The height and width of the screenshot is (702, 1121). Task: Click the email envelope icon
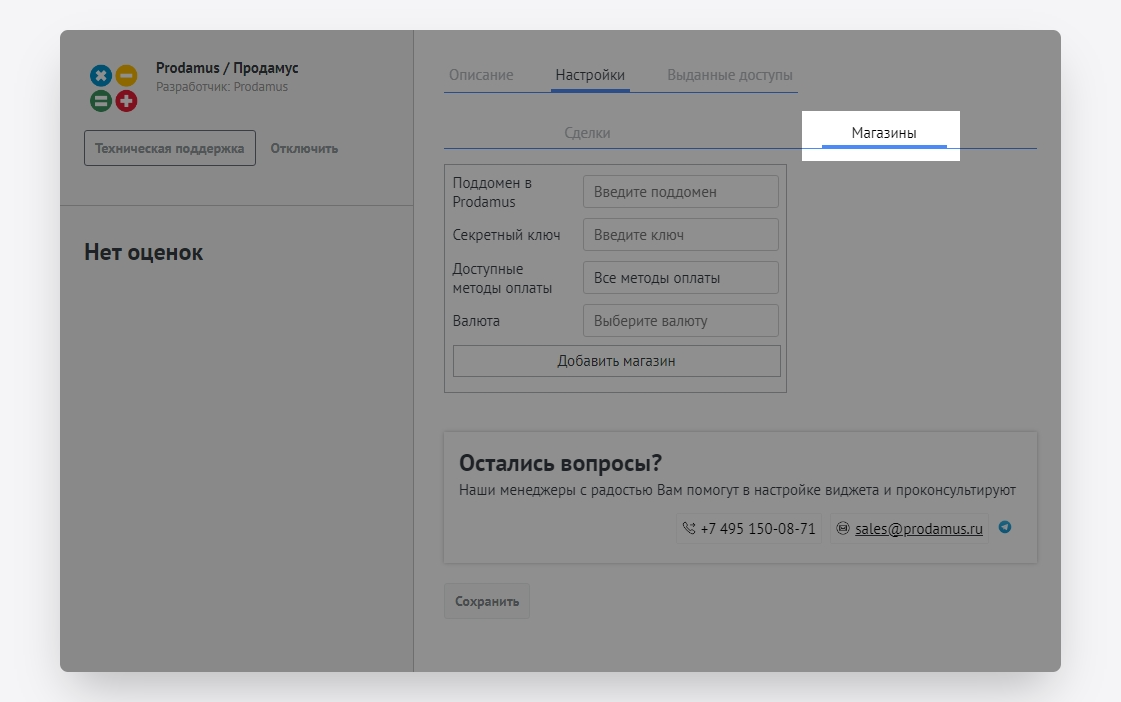[x=842, y=529]
